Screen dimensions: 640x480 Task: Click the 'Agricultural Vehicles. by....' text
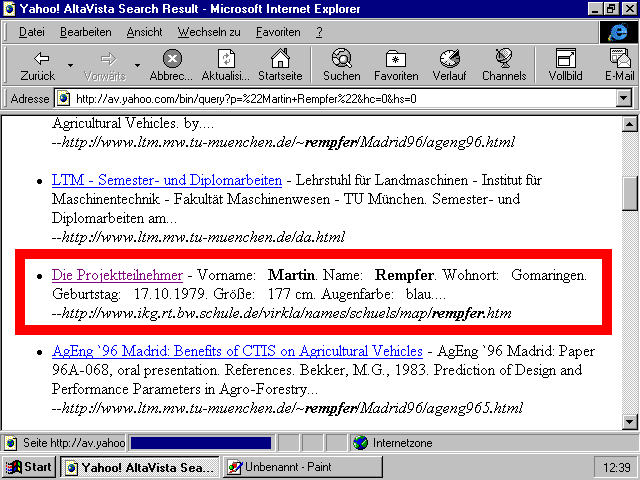[x=133, y=123]
